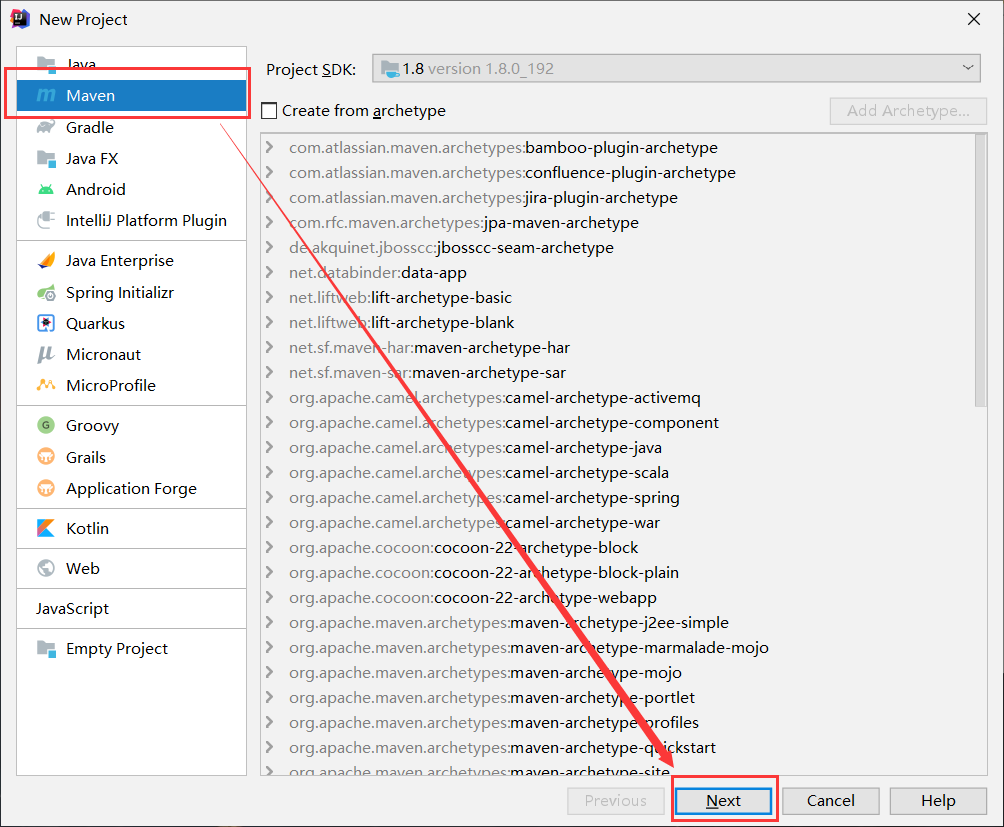
Task: Select Spring Initializr project type
Action: (x=131, y=293)
